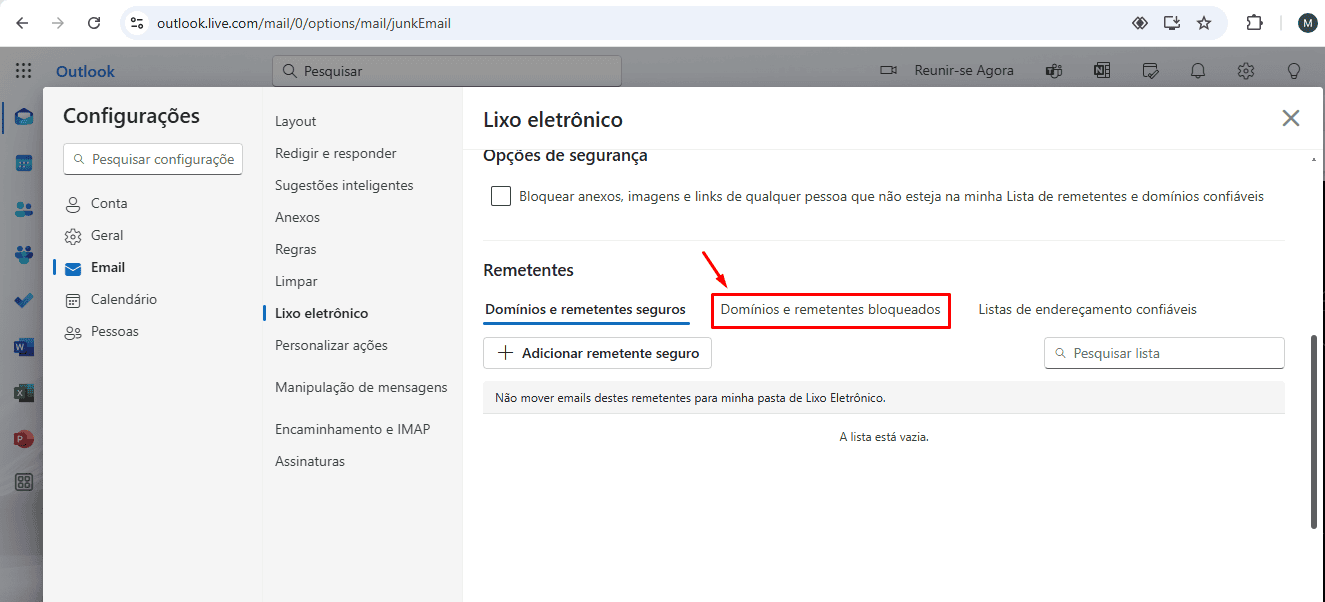Click the OneNote feed icon in header
1325x602 pixels.
pyautogui.click(x=1102, y=71)
